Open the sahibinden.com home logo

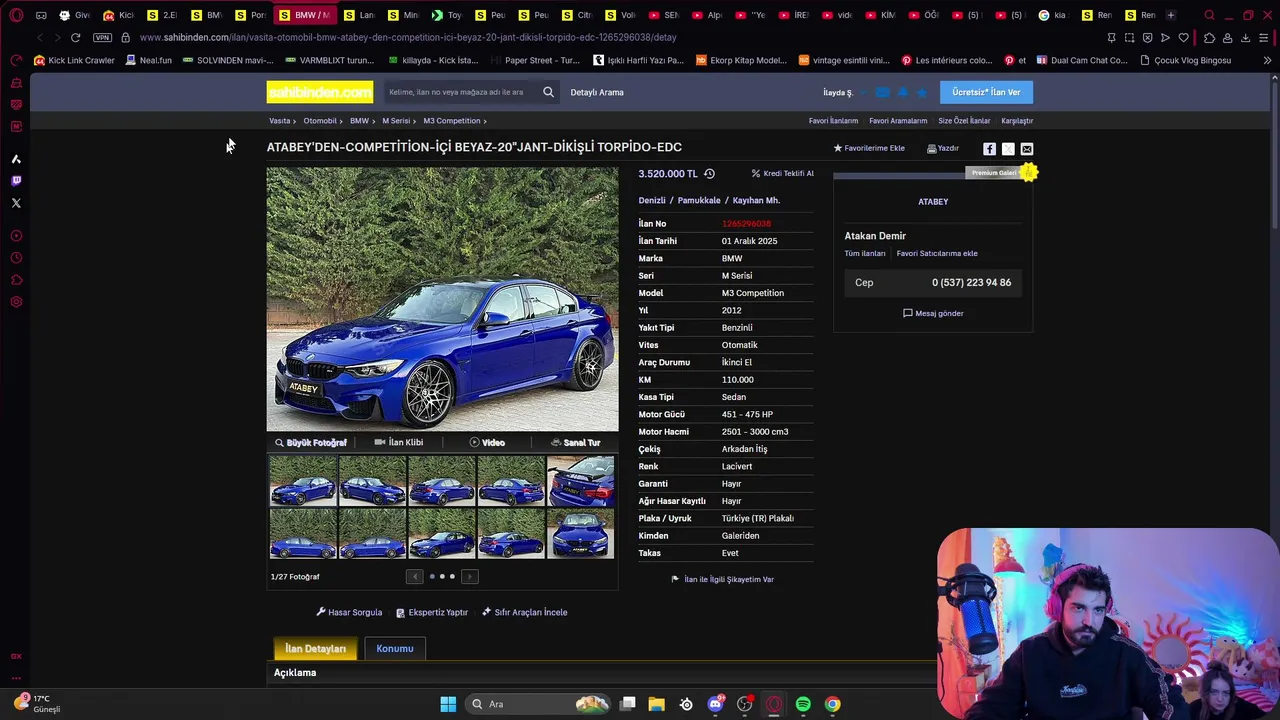(319, 92)
